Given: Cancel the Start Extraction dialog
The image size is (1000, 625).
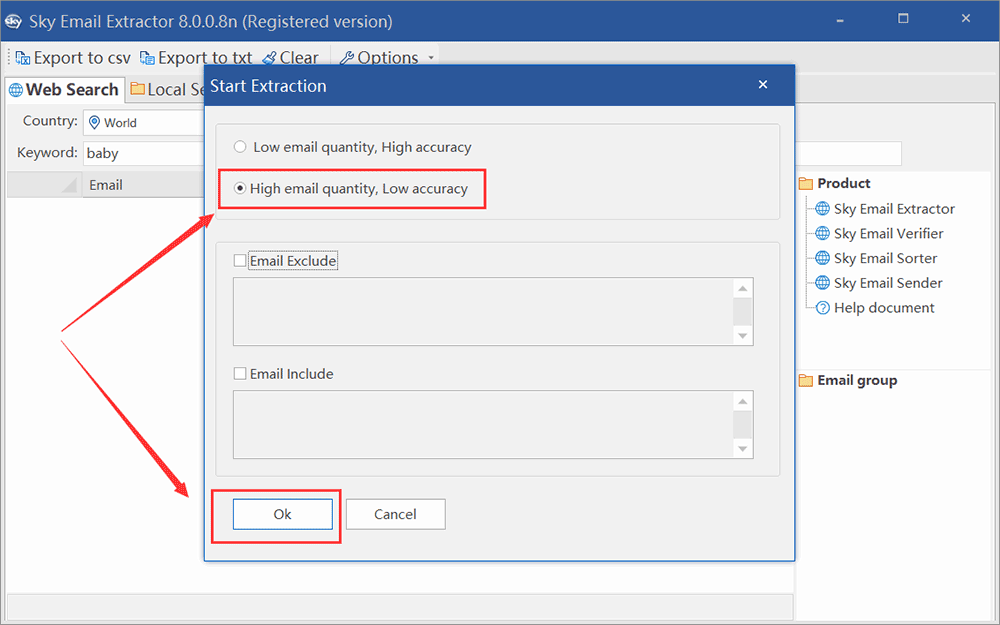Looking at the screenshot, I should (395, 514).
